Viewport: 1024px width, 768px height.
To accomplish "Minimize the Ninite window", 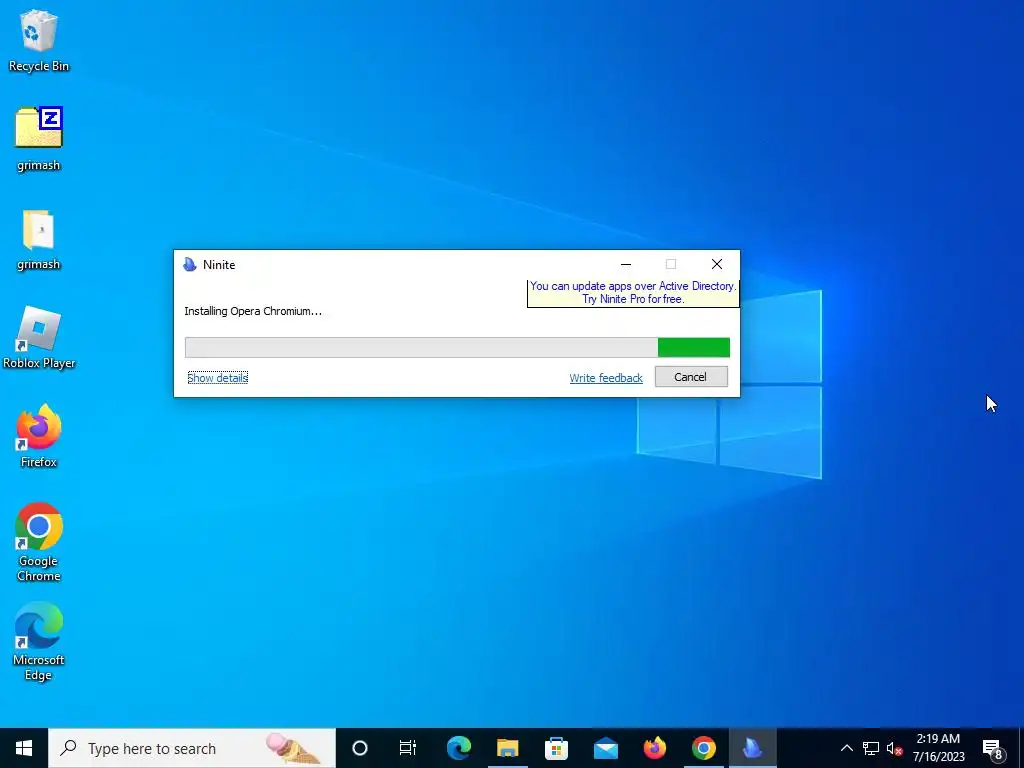I will coord(626,264).
